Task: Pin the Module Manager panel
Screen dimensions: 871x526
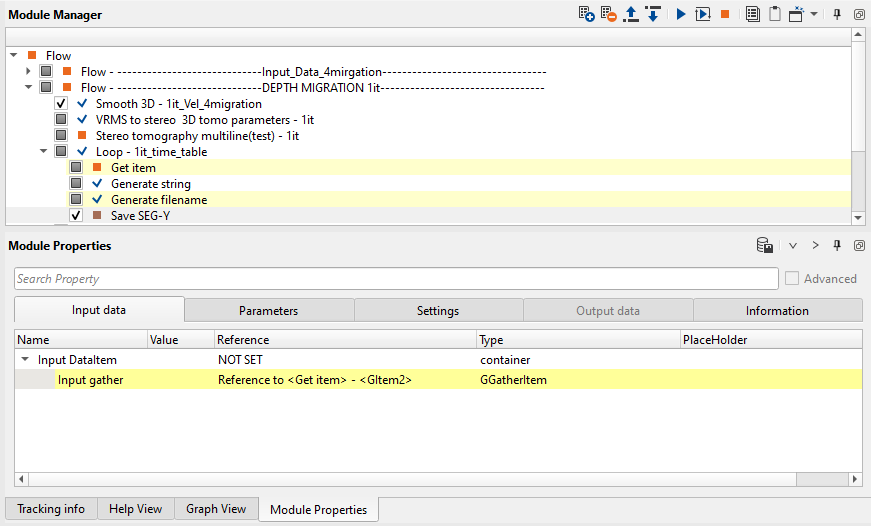Action: point(837,14)
